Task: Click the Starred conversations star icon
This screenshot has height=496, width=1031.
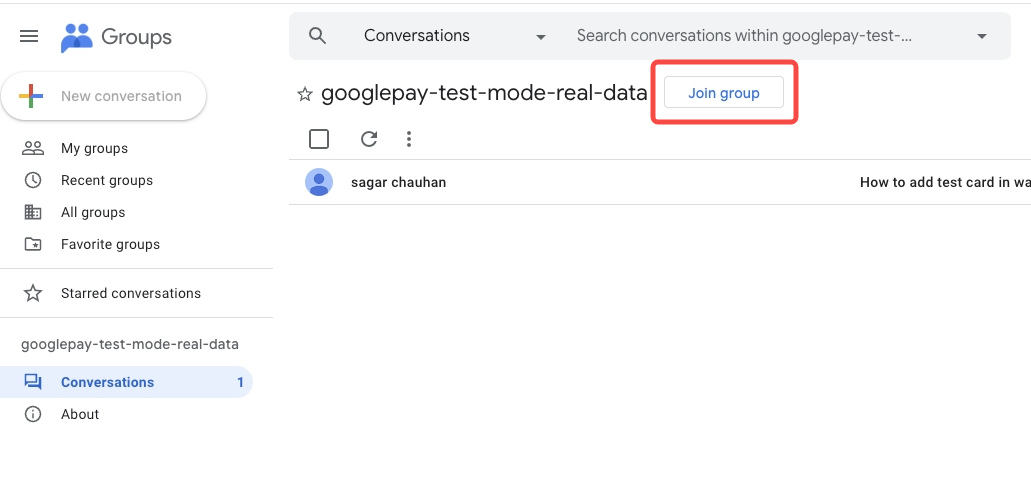Action: [x=33, y=293]
